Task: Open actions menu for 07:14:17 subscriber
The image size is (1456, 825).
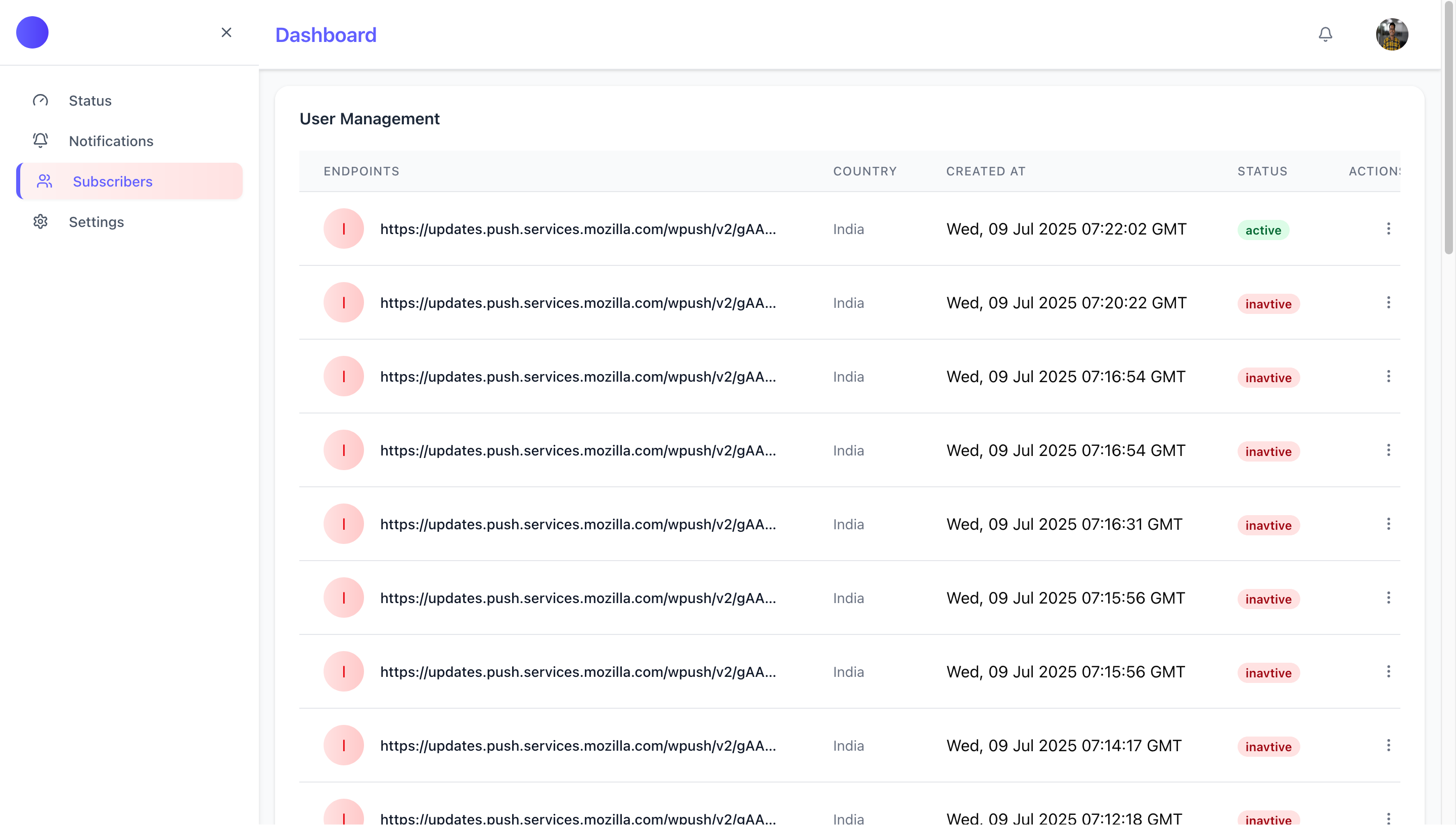Action: 1389,746
